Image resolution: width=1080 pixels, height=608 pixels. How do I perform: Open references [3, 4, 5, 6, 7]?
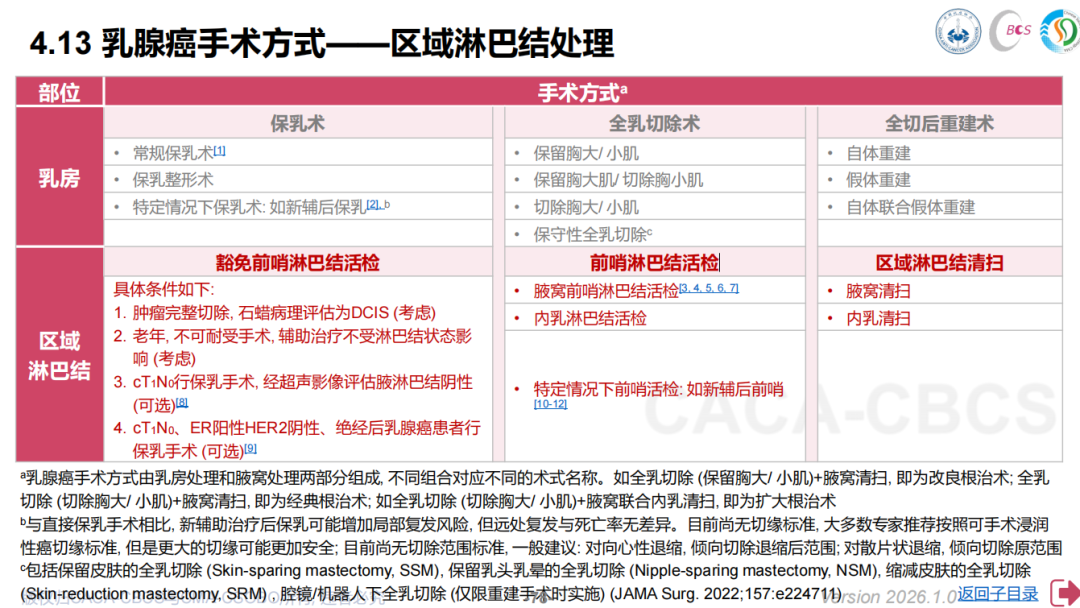(x=708, y=288)
